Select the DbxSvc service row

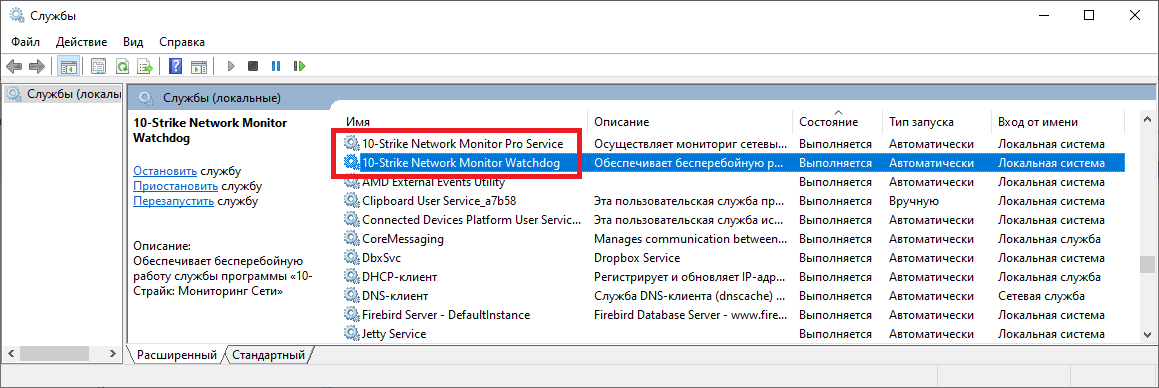click(733, 258)
